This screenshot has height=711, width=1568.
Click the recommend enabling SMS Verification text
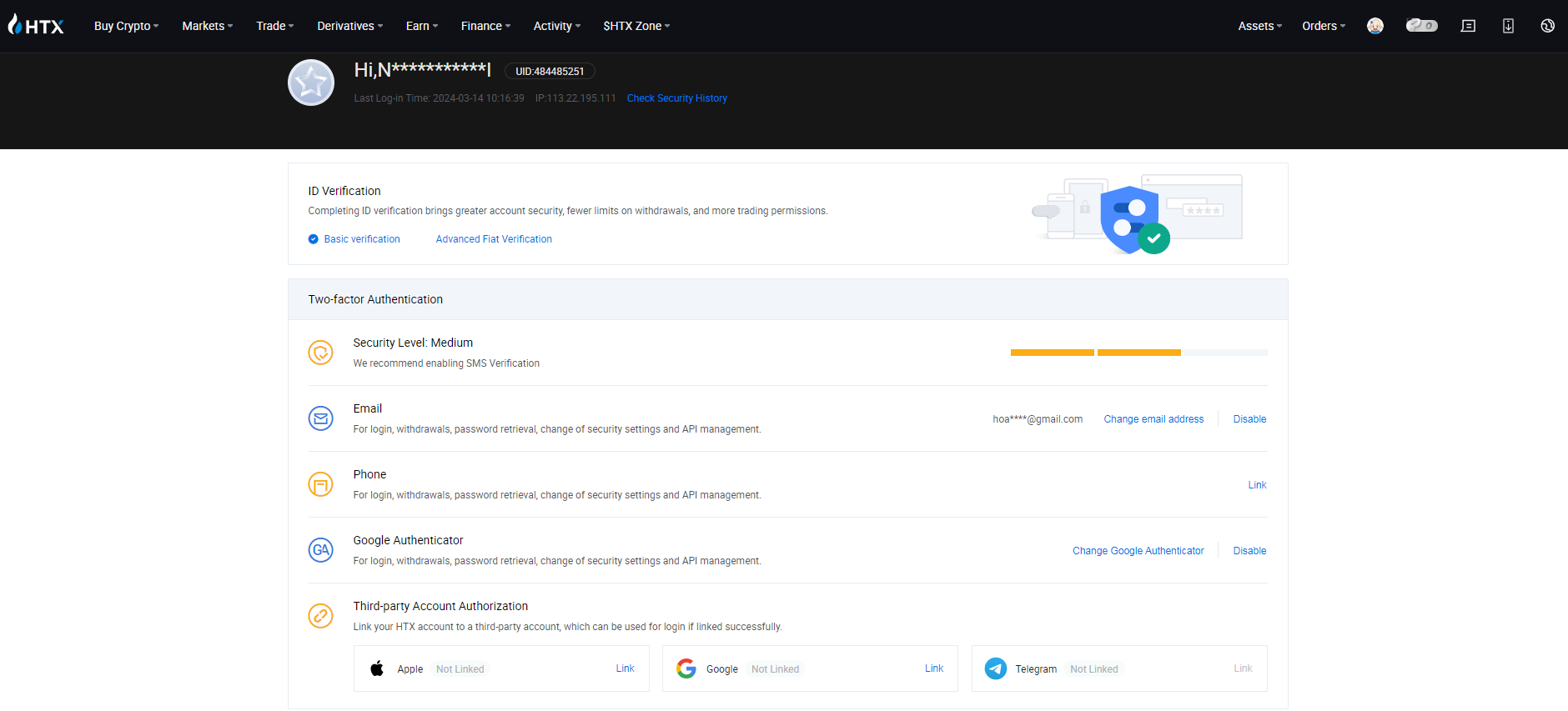point(446,363)
